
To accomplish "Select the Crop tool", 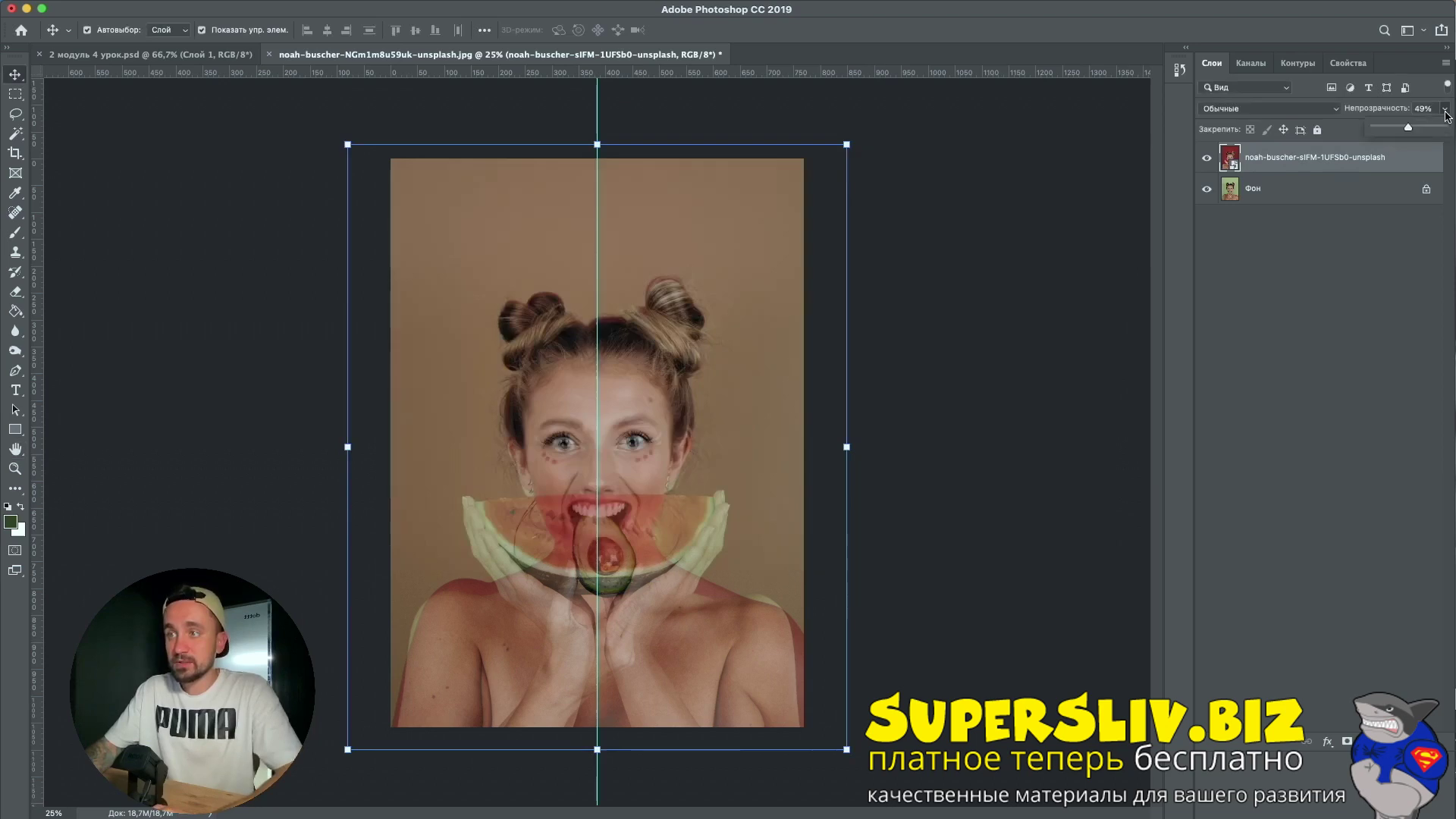I will pyautogui.click(x=15, y=153).
